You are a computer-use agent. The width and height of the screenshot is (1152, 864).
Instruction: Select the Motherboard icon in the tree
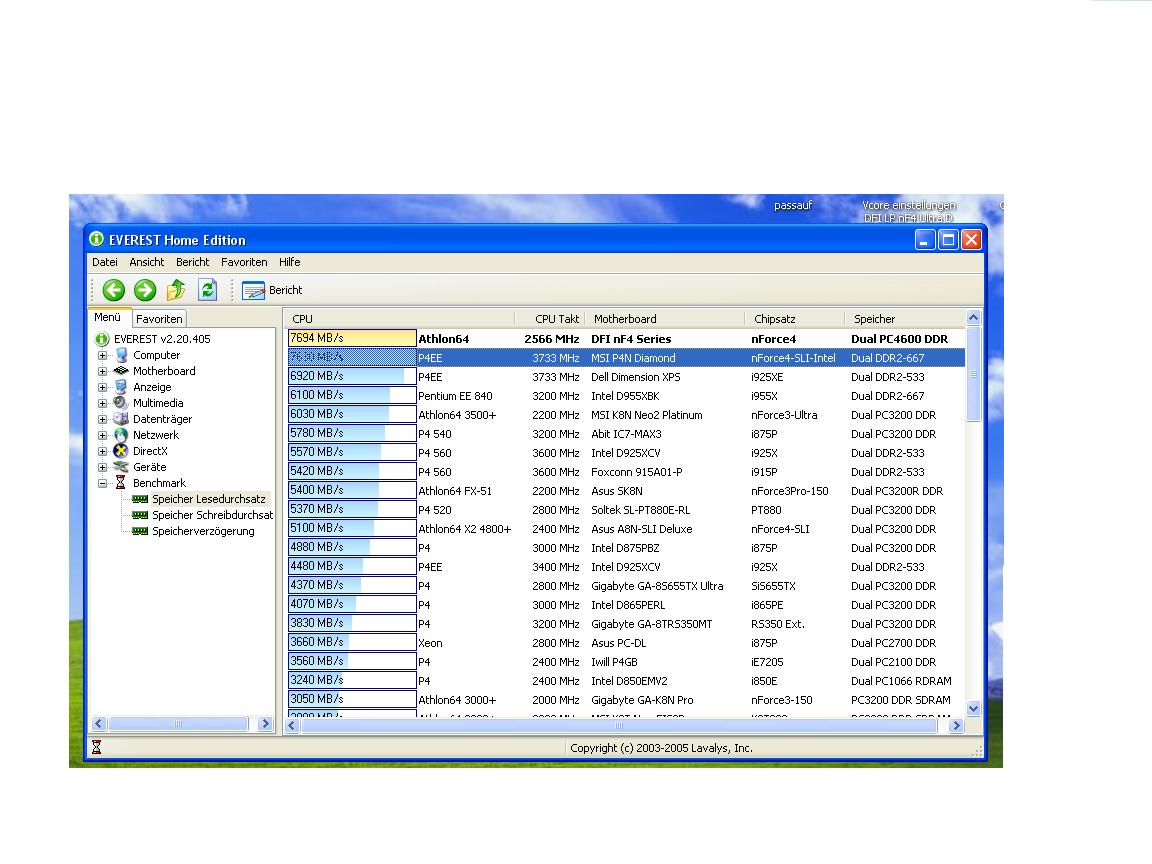pos(121,371)
